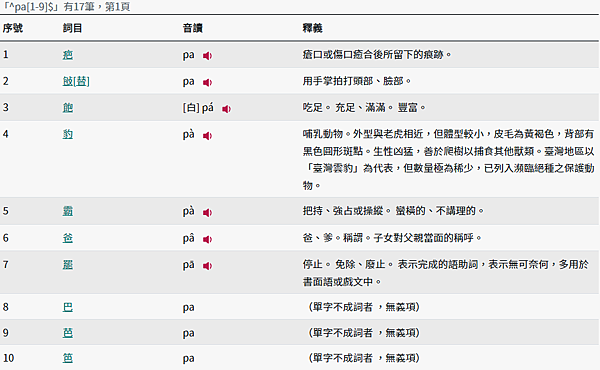Click sequence number 4
Screen dimensions: 600x370
tap(6, 134)
